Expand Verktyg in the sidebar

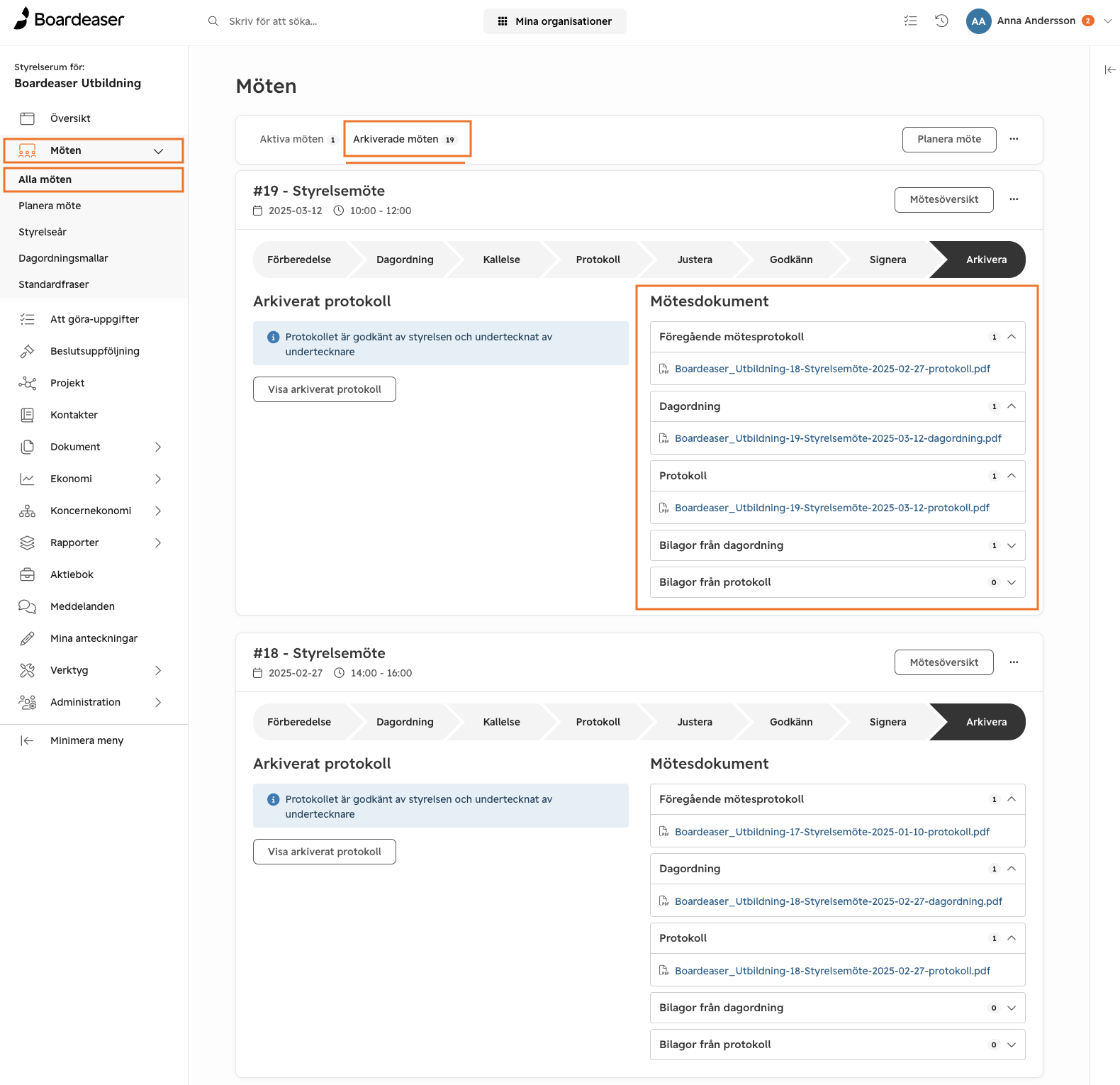(158, 670)
